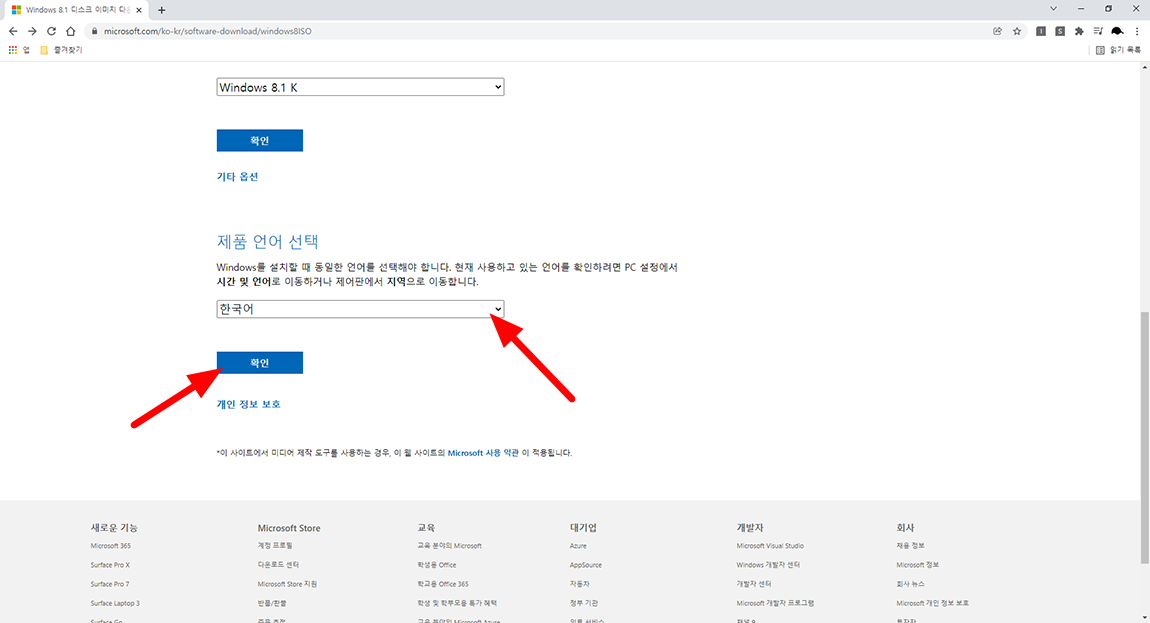
Task: Click the padlock site info icon
Action: tap(95, 31)
